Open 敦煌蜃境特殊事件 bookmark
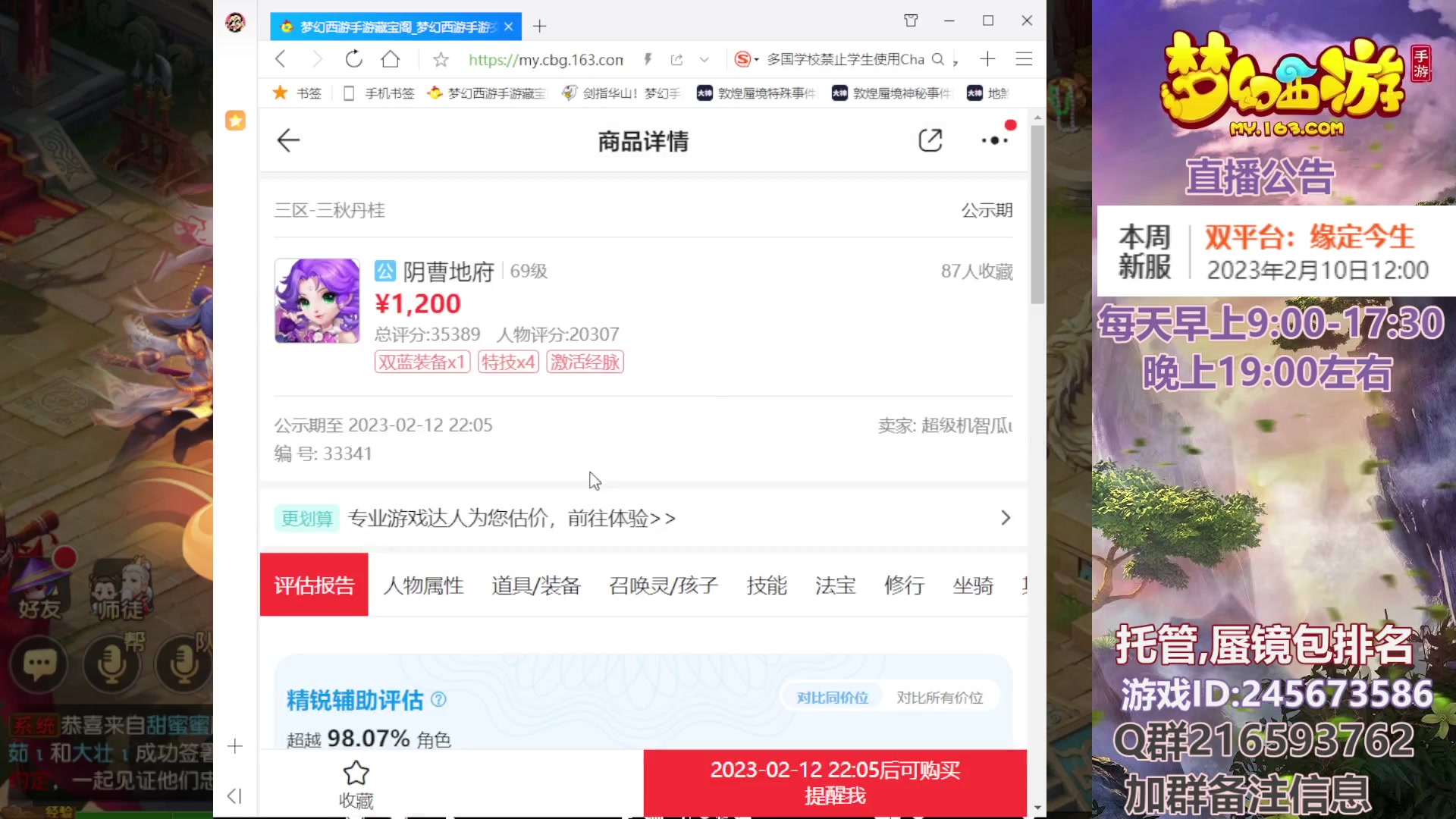Image resolution: width=1456 pixels, height=819 pixels. 757,93
